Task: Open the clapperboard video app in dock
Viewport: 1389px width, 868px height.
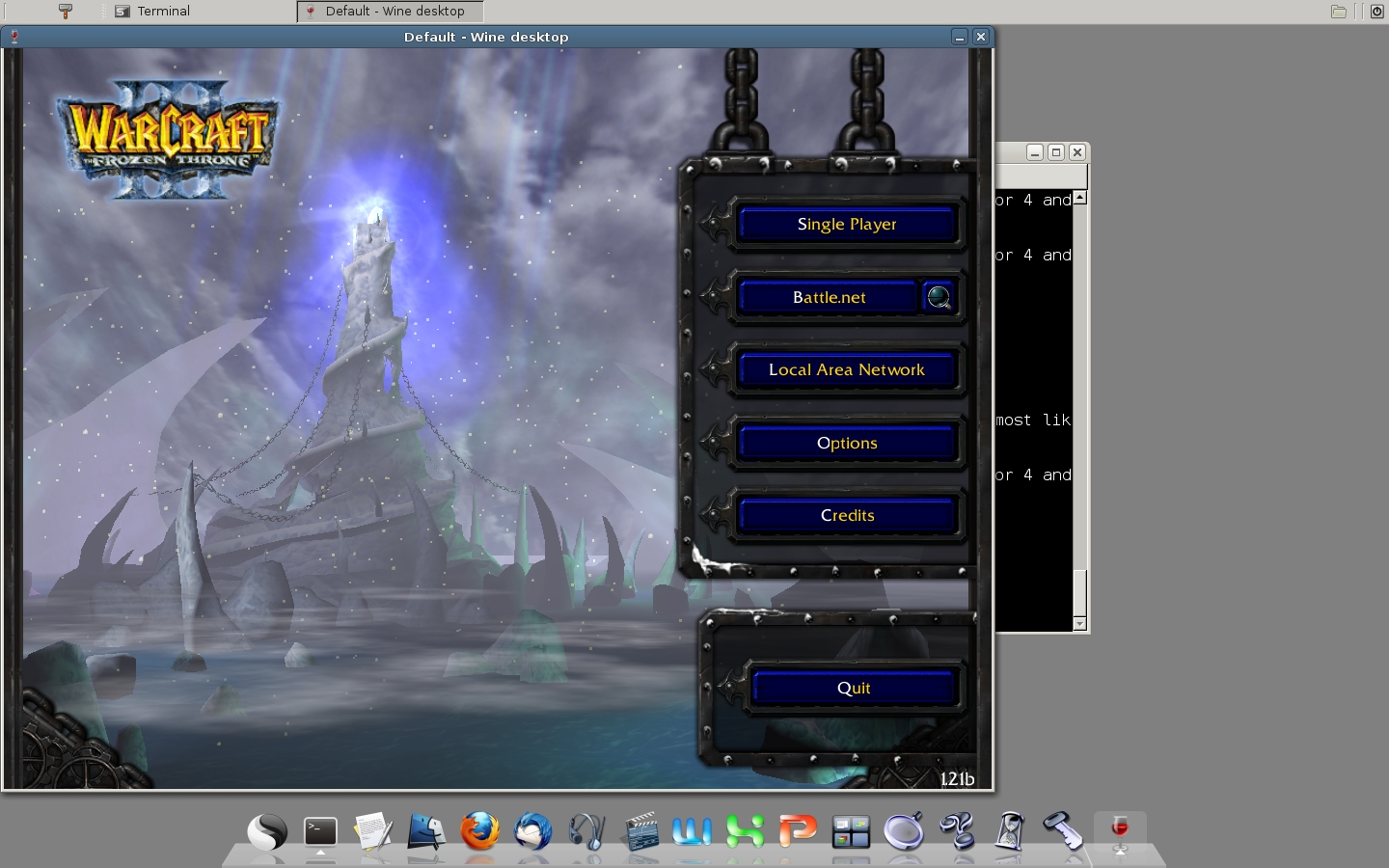Action: [x=640, y=831]
